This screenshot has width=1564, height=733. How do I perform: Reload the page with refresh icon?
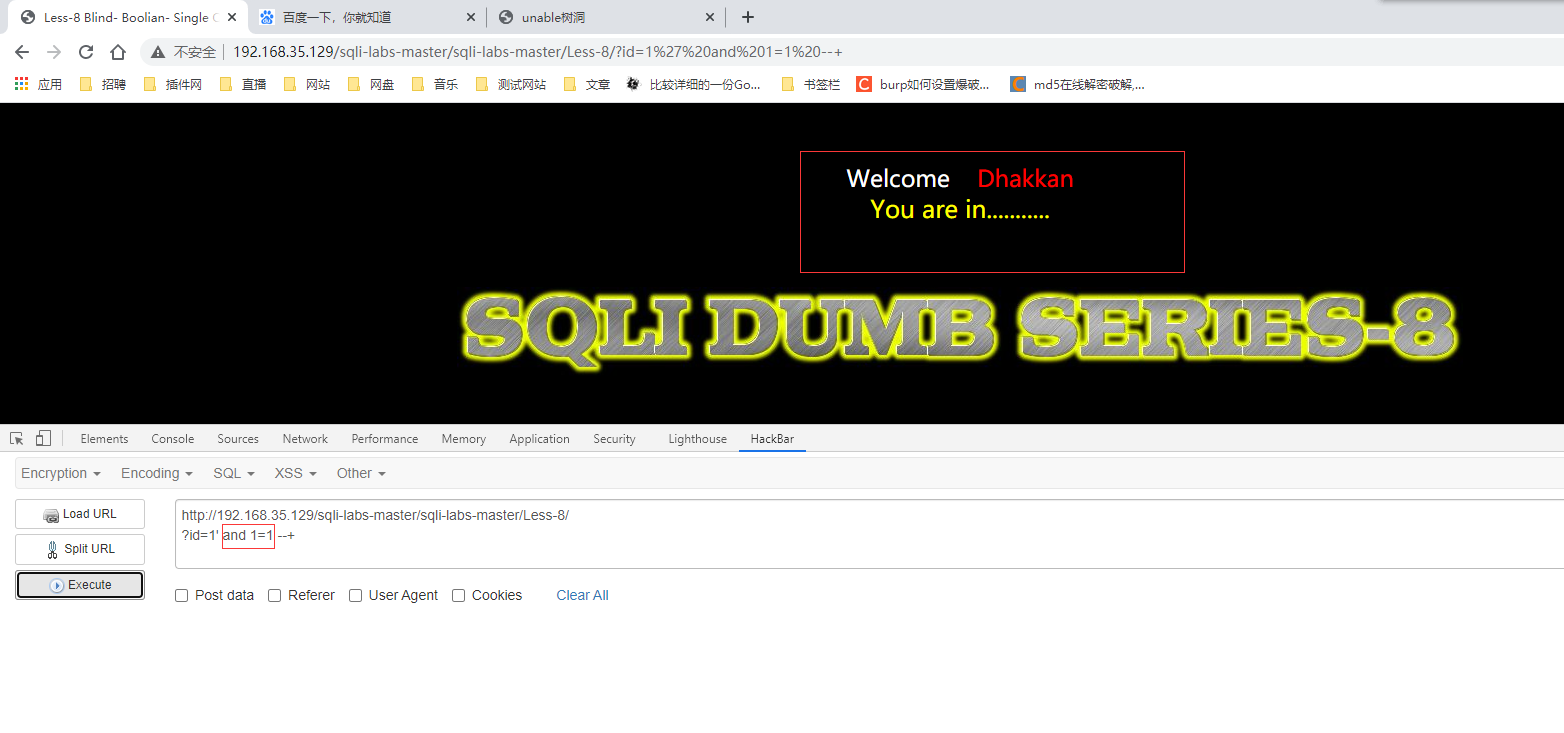(x=86, y=52)
